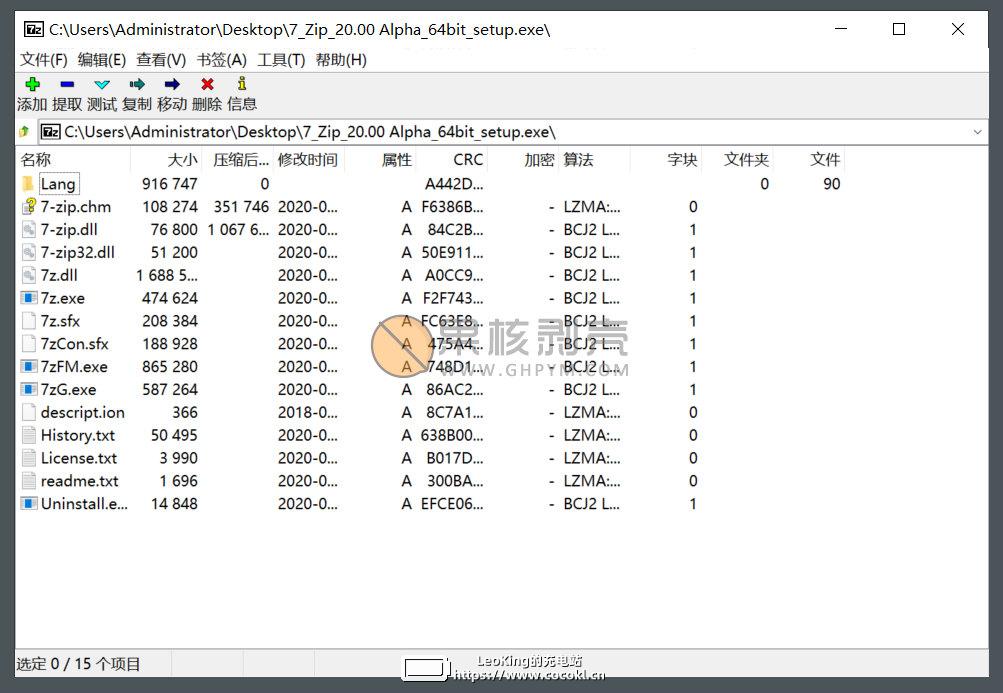This screenshot has height=693, width=1003.
Task: Select the file name readme.txt
Action: point(79,481)
